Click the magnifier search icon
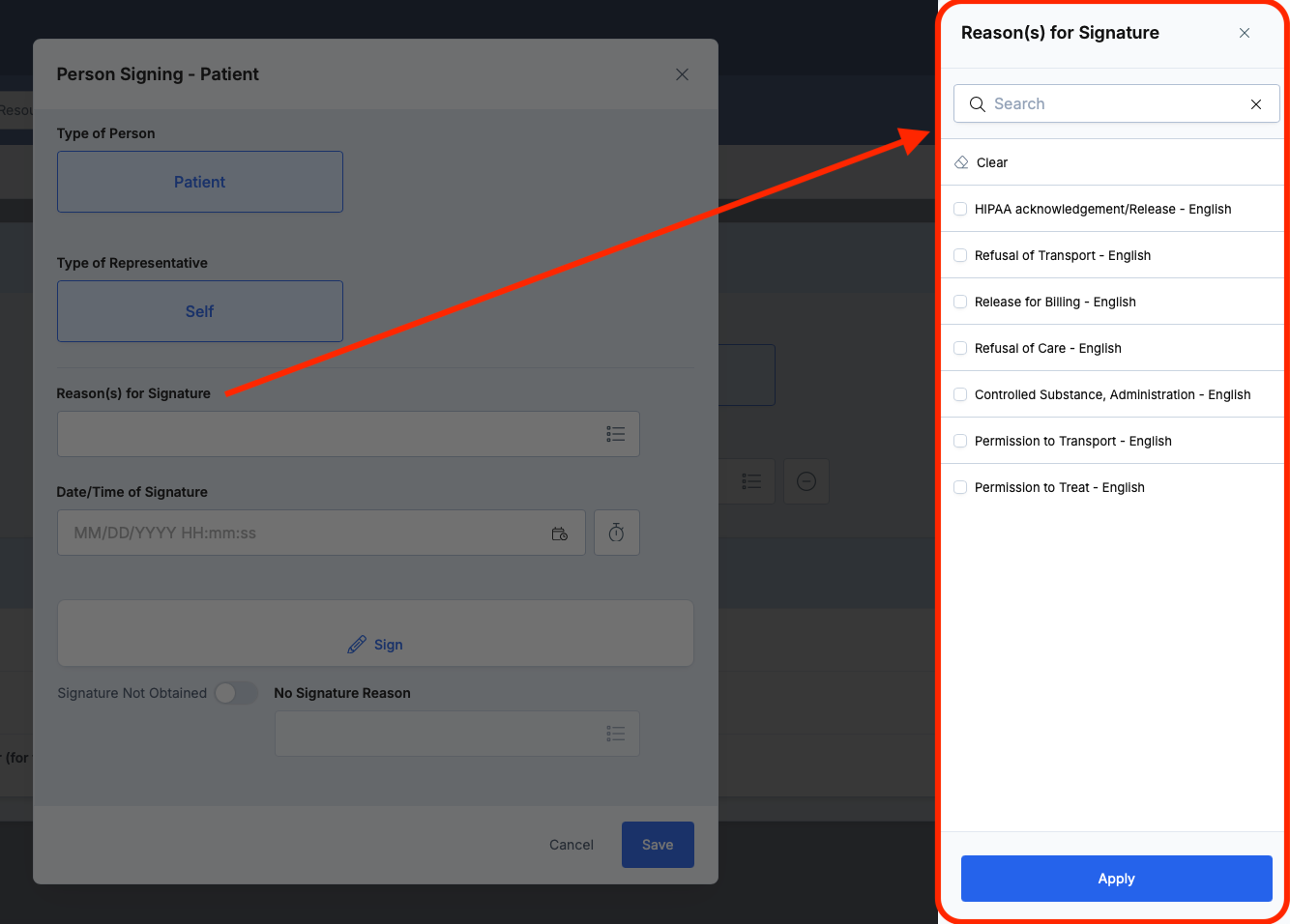The height and width of the screenshot is (924, 1290). [x=978, y=104]
